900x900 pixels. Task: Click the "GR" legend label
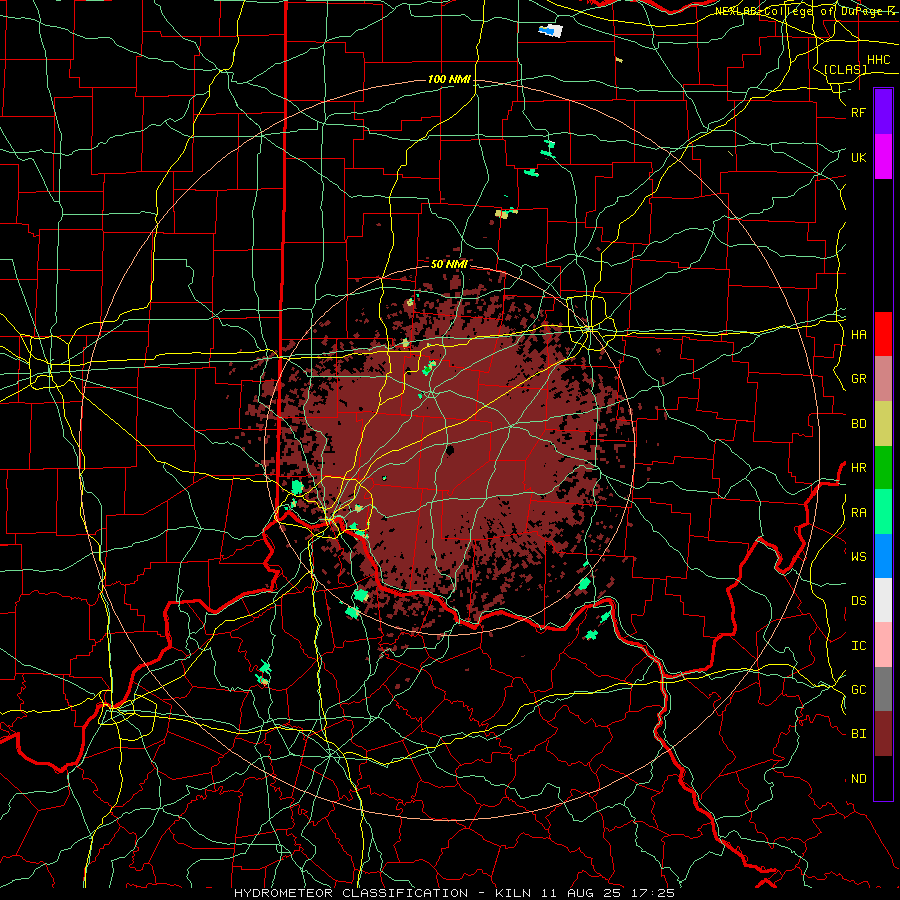tap(859, 379)
